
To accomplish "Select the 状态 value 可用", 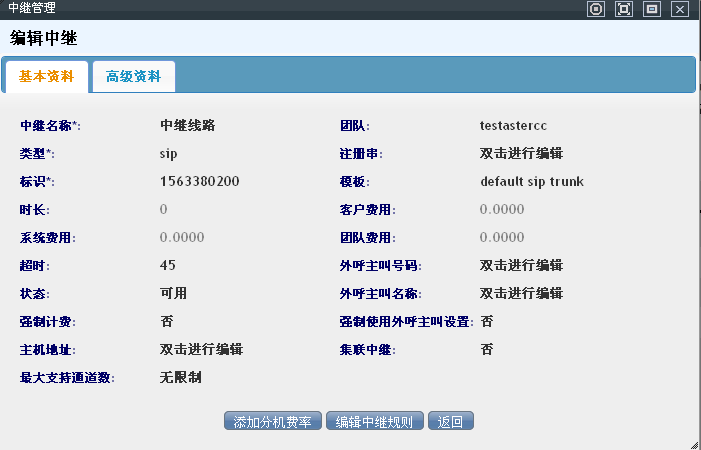I will coord(173,294).
